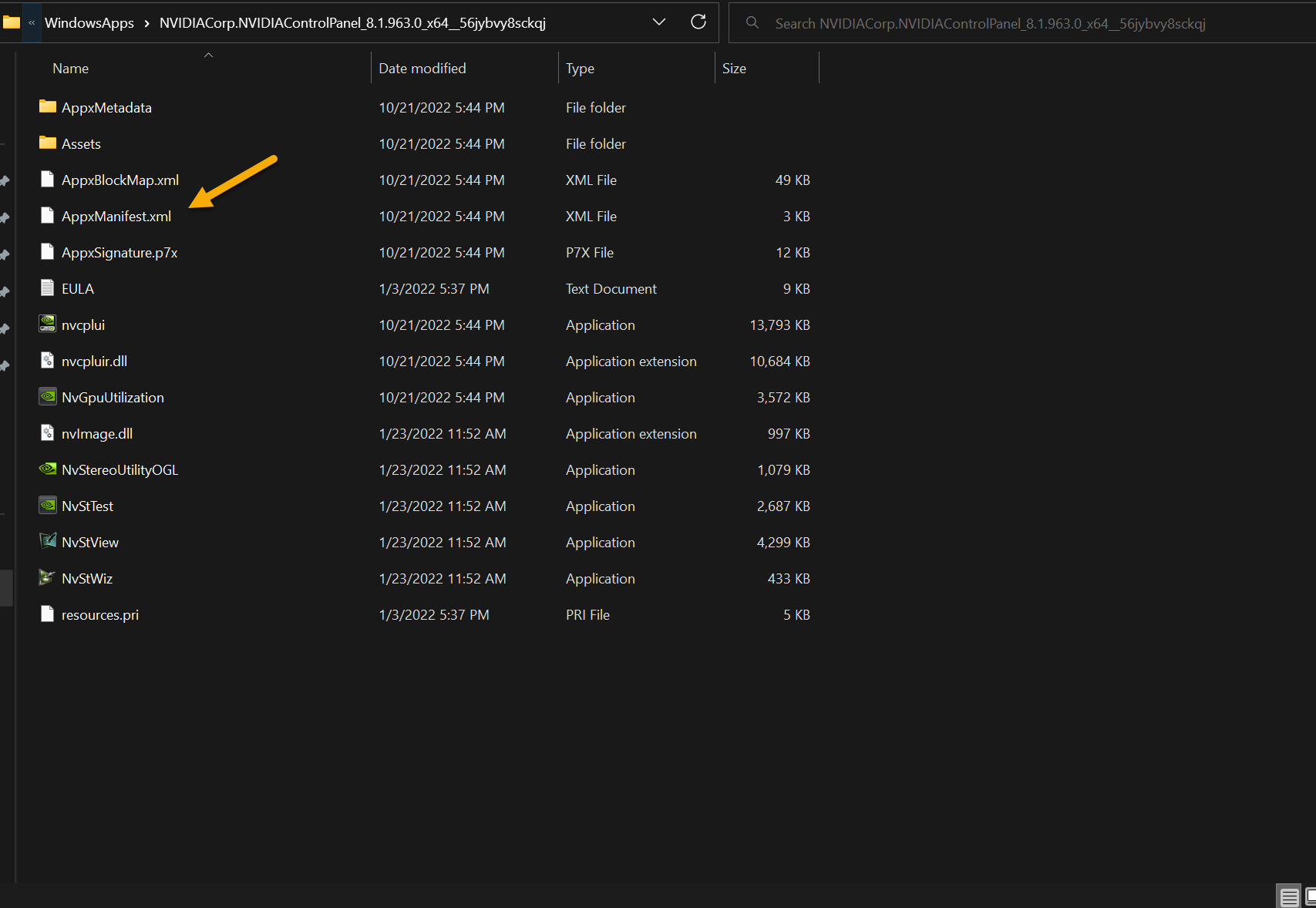Click the search magnifier icon
The image size is (1316, 908).
[x=752, y=23]
